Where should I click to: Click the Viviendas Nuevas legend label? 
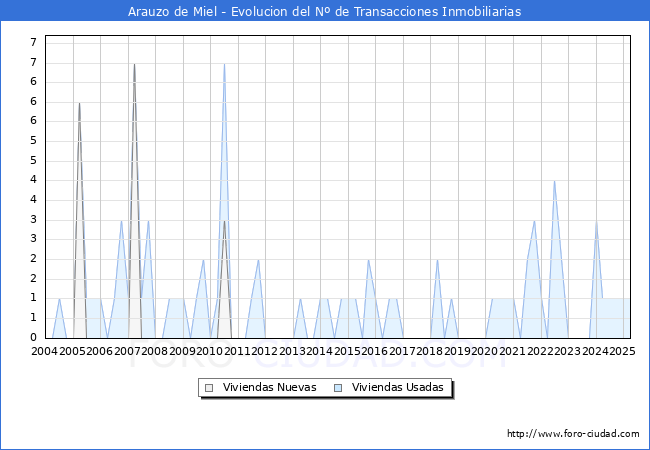click(x=269, y=387)
